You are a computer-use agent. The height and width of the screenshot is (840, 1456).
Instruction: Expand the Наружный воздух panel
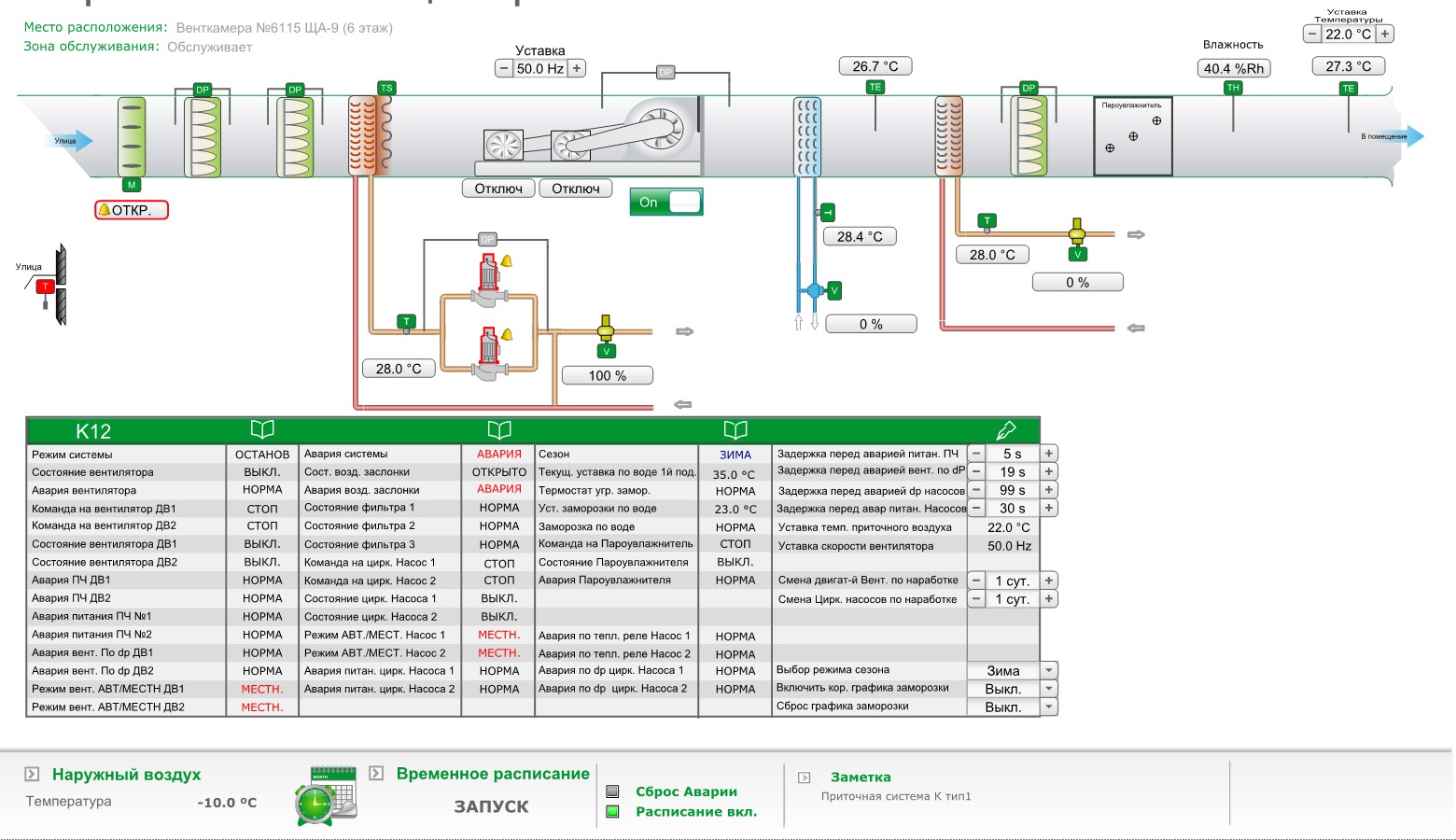[32, 774]
